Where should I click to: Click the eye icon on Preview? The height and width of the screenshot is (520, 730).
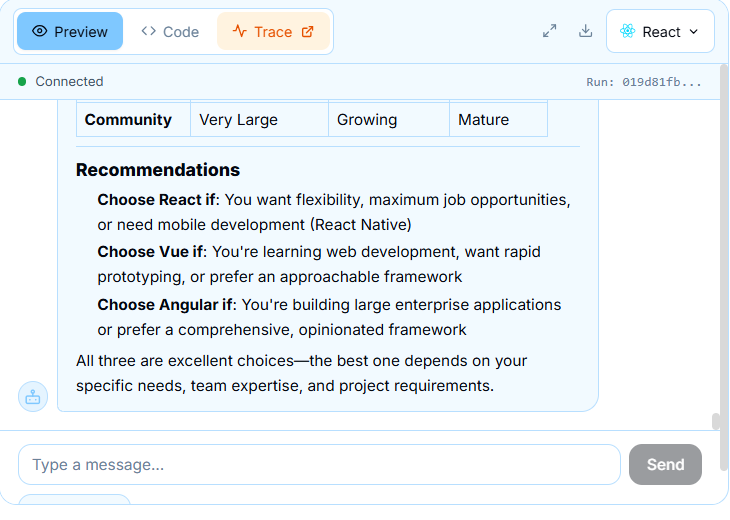coord(40,31)
